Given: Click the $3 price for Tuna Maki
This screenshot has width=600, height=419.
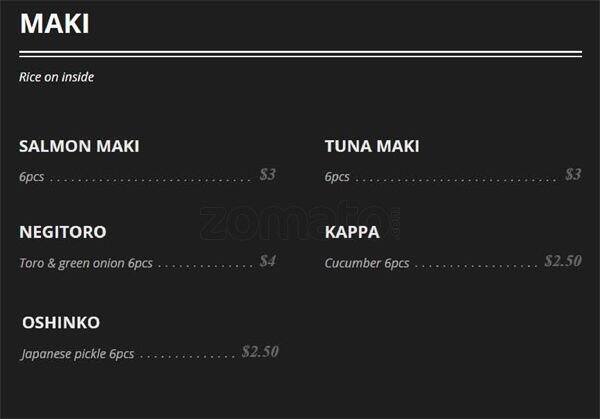Looking at the screenshot, I should coord(573,175).
